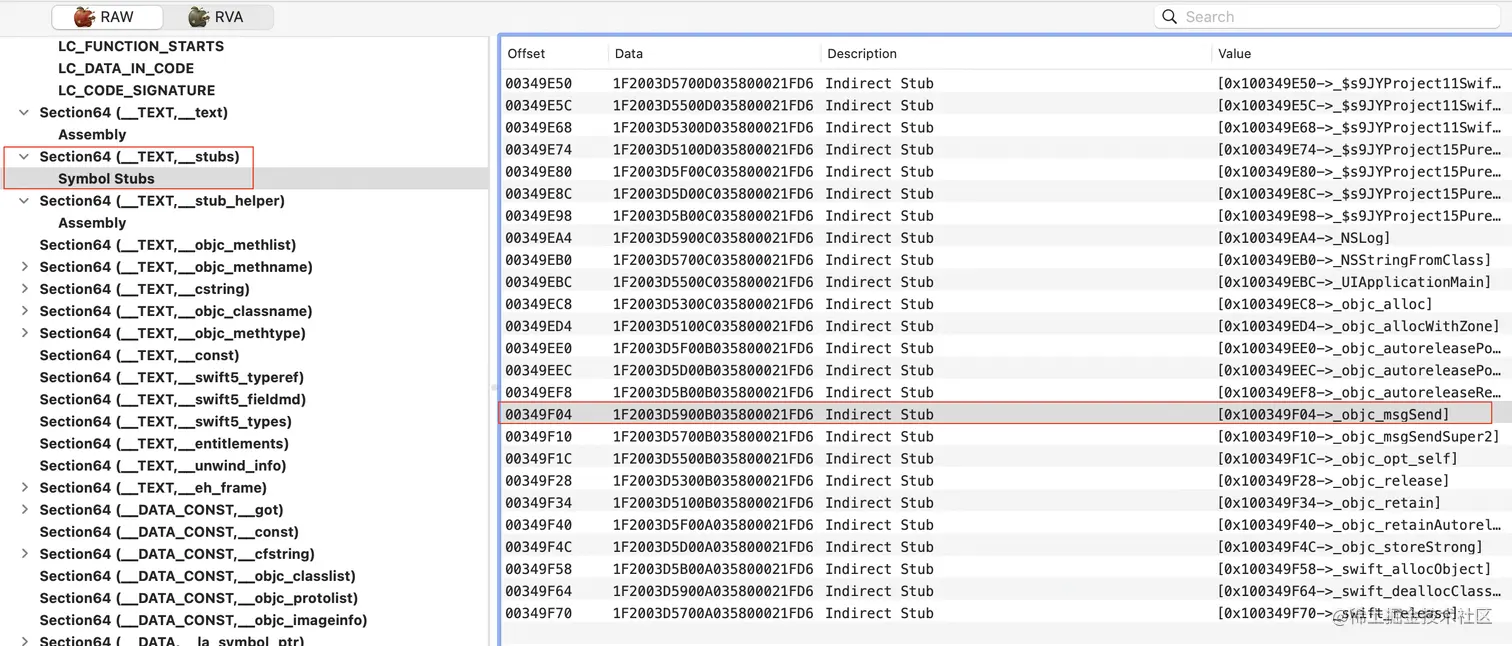Click the Data column header
Image resolution: width=1512 pixels, height=646 pixels.
coord(629,54)
